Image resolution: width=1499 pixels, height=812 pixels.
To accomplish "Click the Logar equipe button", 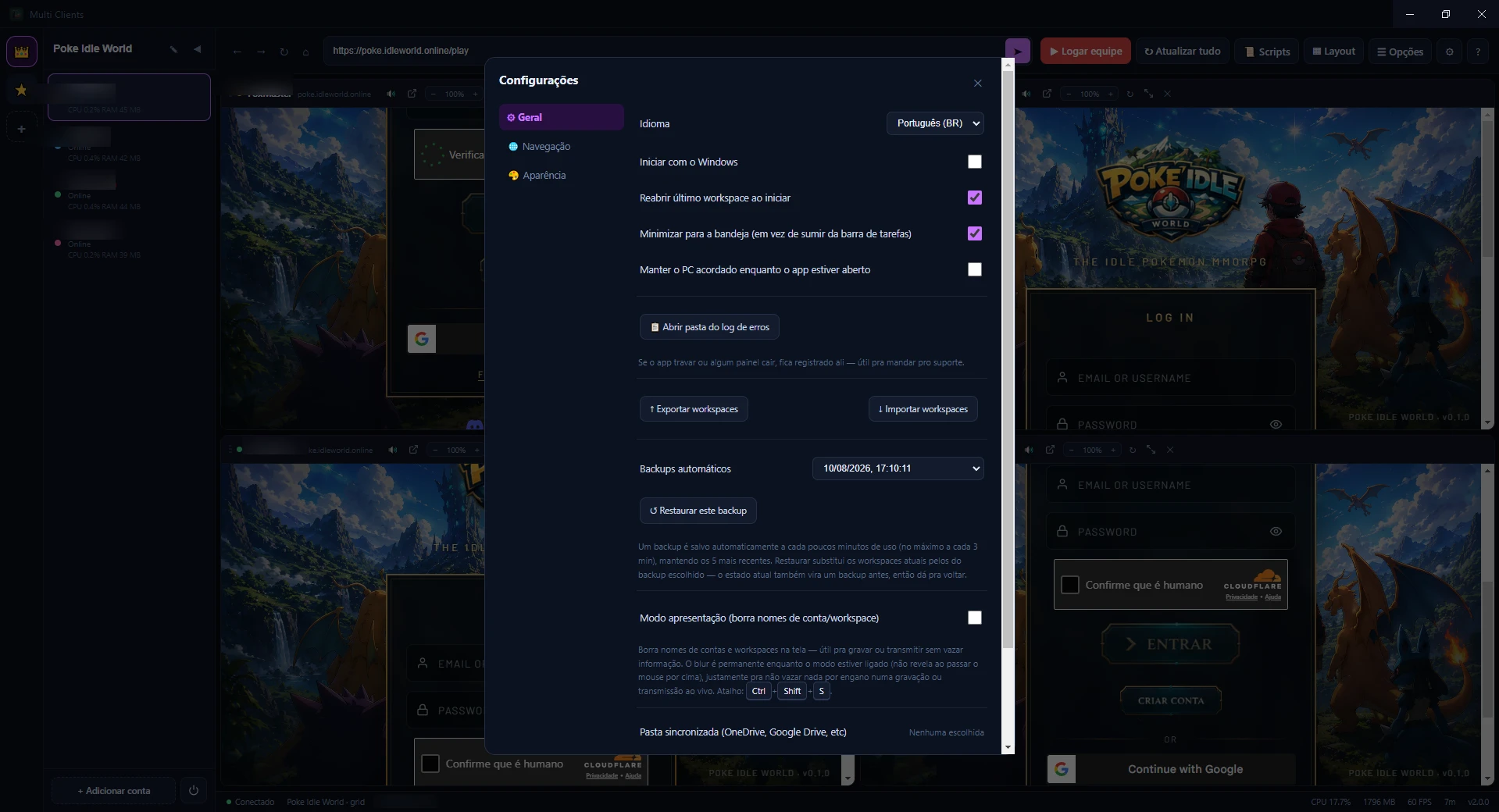I will pyautogui.click(x=1086, y=52).
